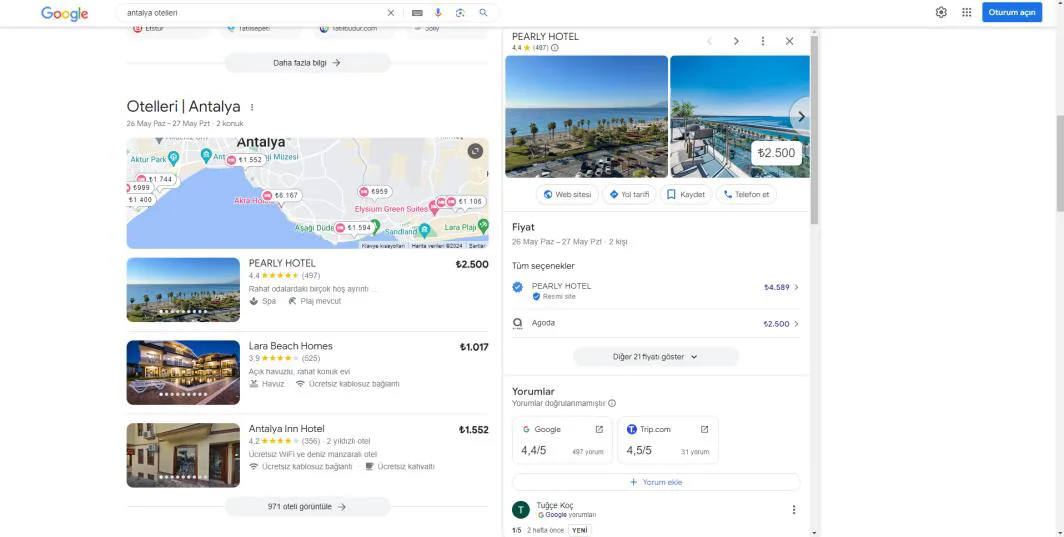Open the hotel panel's three-dot options menu
1064x537 pixels.
[x=763, y=41]
